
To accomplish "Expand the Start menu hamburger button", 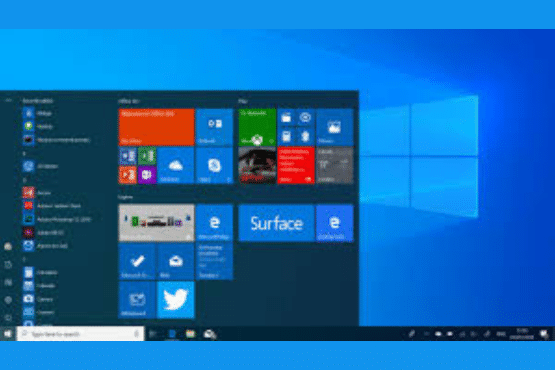I will (8, 101).
